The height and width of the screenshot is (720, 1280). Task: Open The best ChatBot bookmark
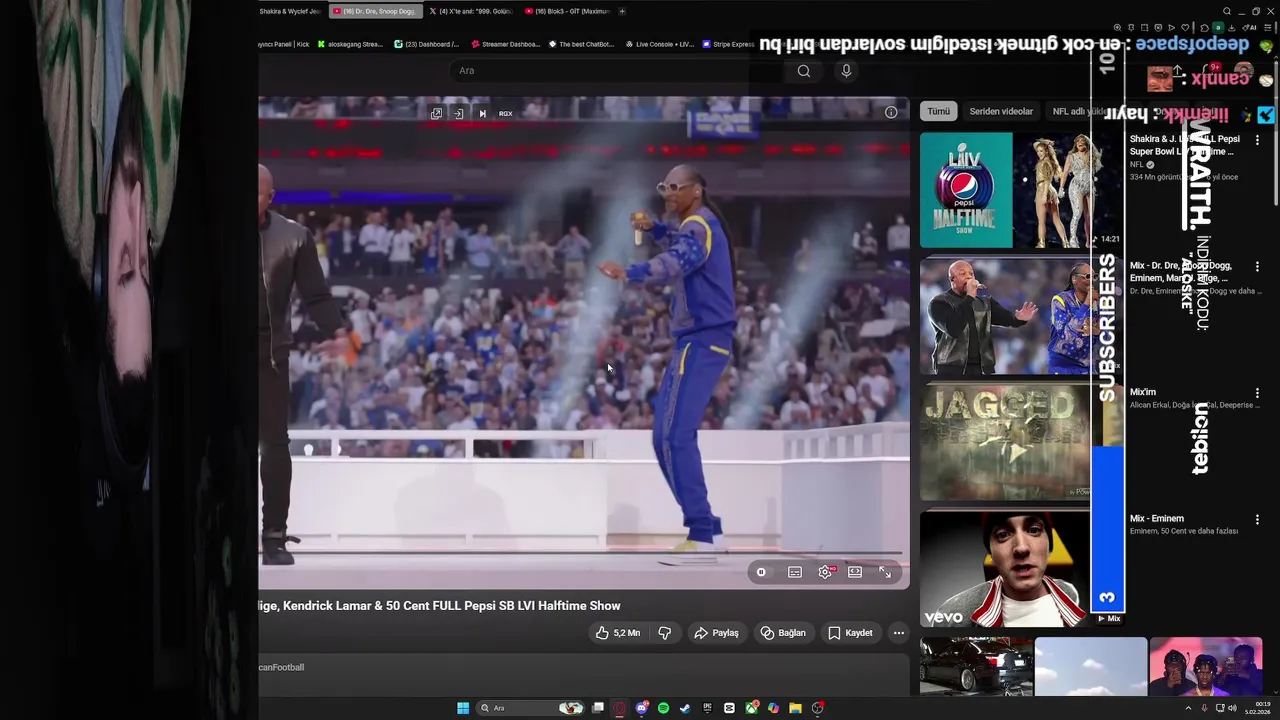582,44
